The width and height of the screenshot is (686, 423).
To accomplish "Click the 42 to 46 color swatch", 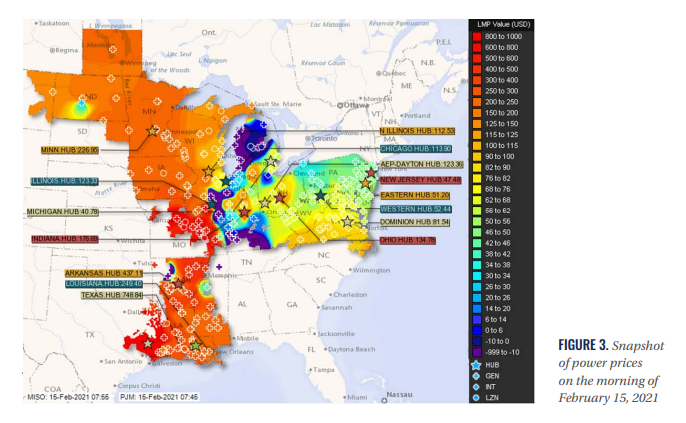I will click(476, 243).
